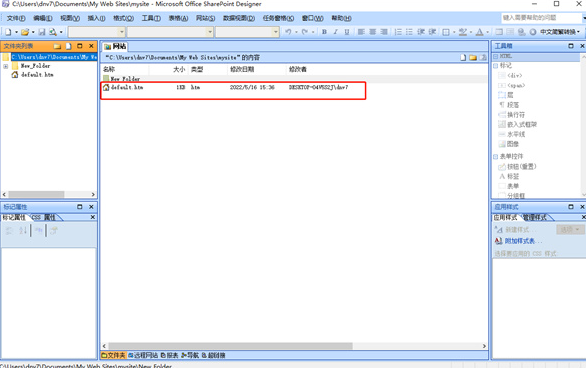Open the font dropdown in the toolbar
Viewport: 586px width, 368px height.
170,32
